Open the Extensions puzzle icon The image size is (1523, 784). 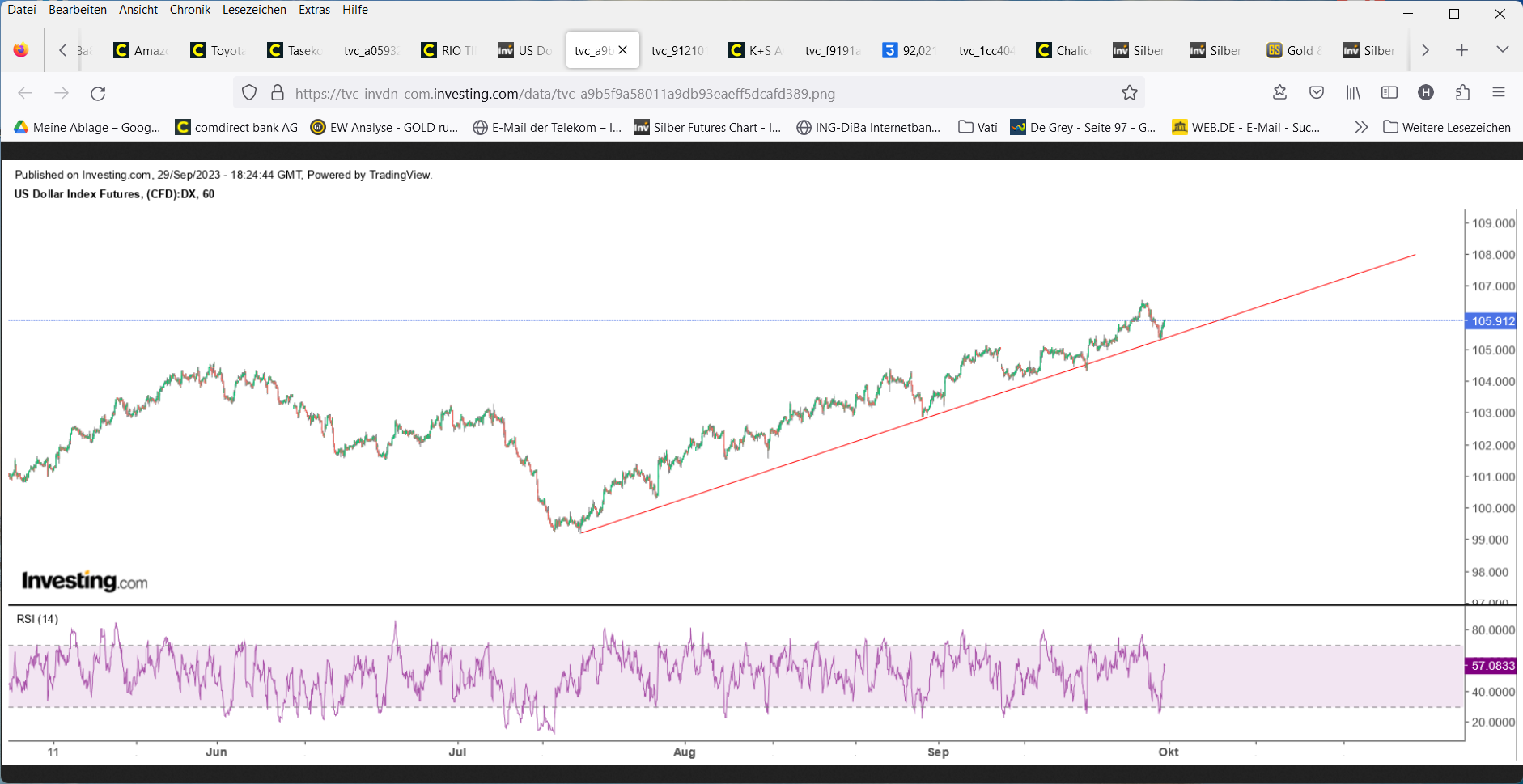(1462, 93)
